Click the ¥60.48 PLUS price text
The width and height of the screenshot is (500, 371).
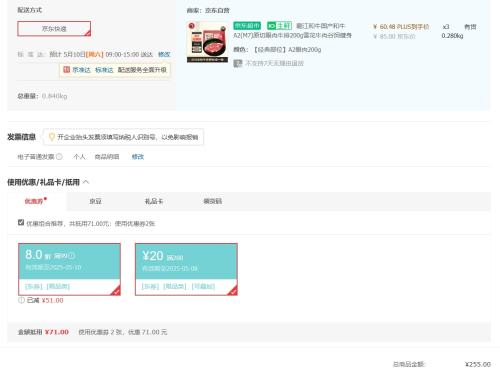tap(401, 27)
